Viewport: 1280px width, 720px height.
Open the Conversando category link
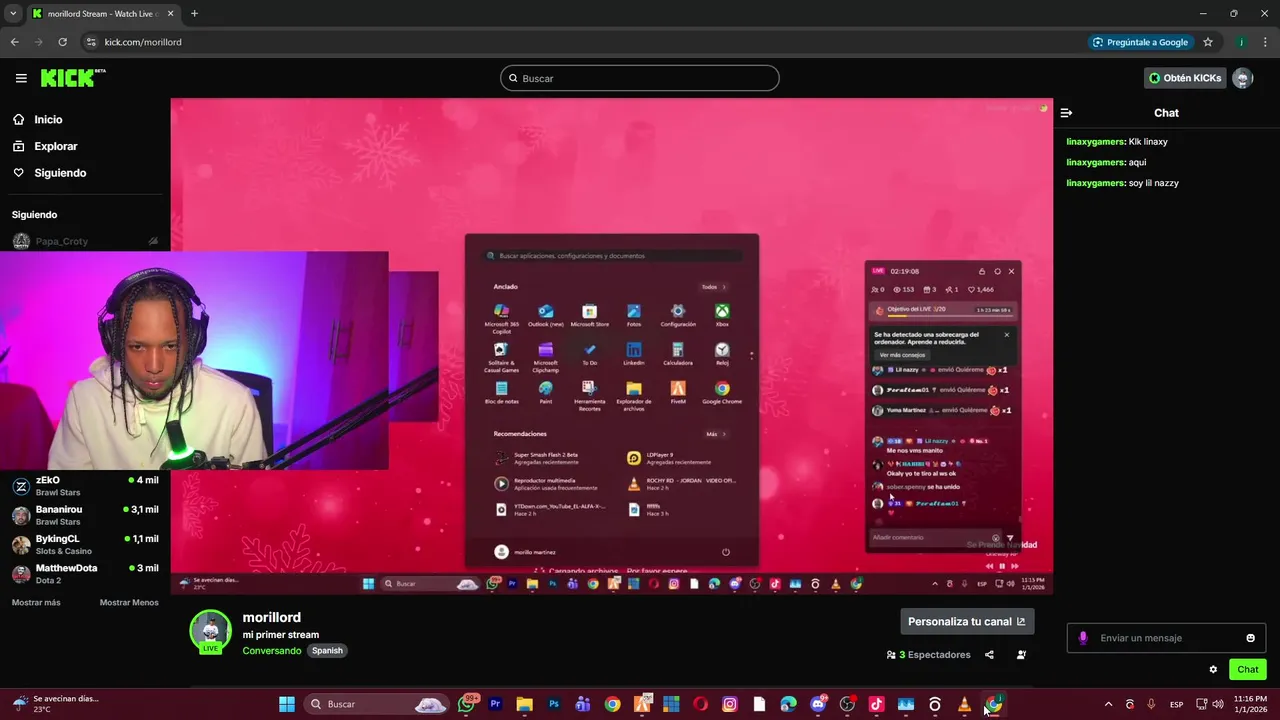point(272,650)
